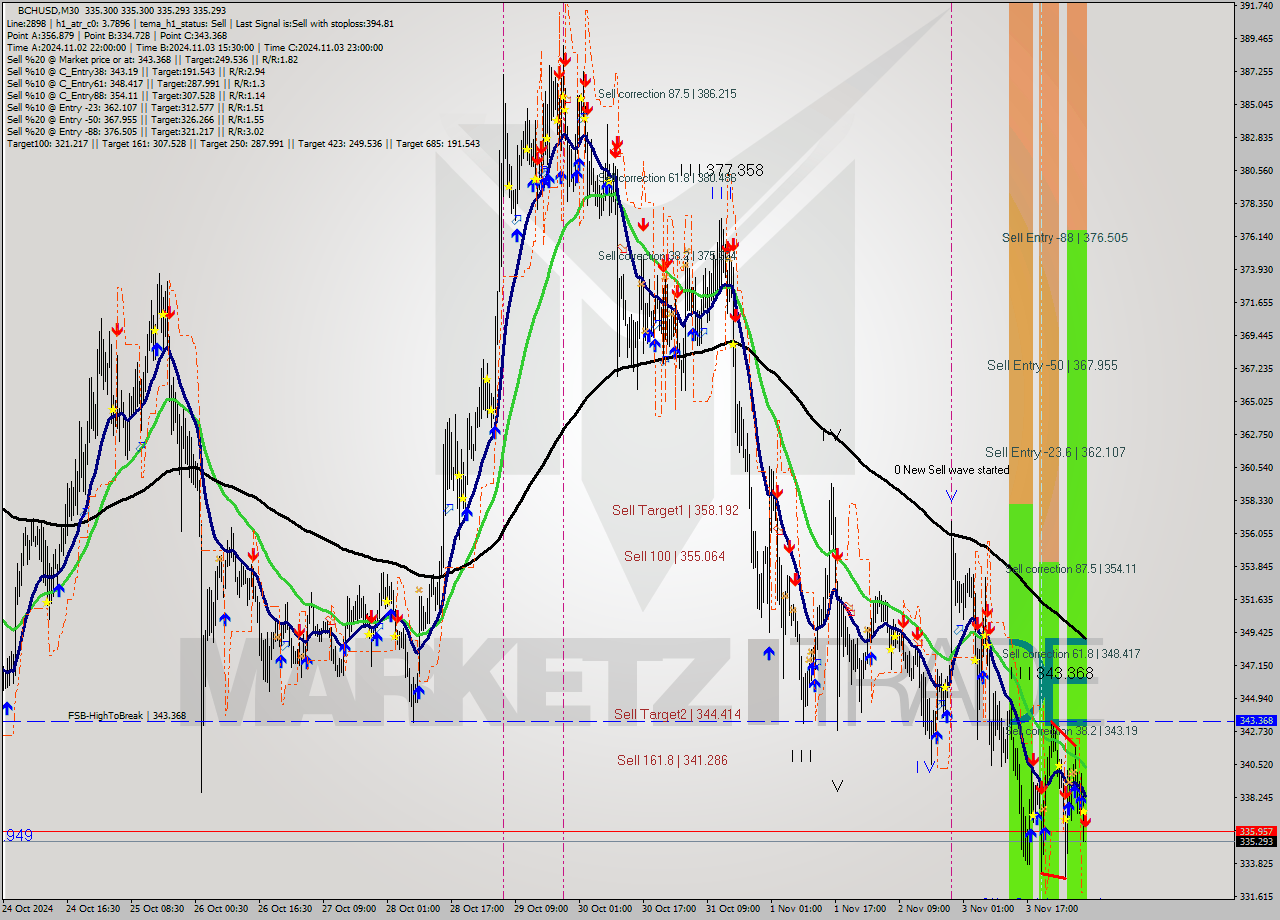Click 'Sell correction 87.5 | 386.215' label
This screenshot has width=1280, height=920.
(x=666, y=94)
